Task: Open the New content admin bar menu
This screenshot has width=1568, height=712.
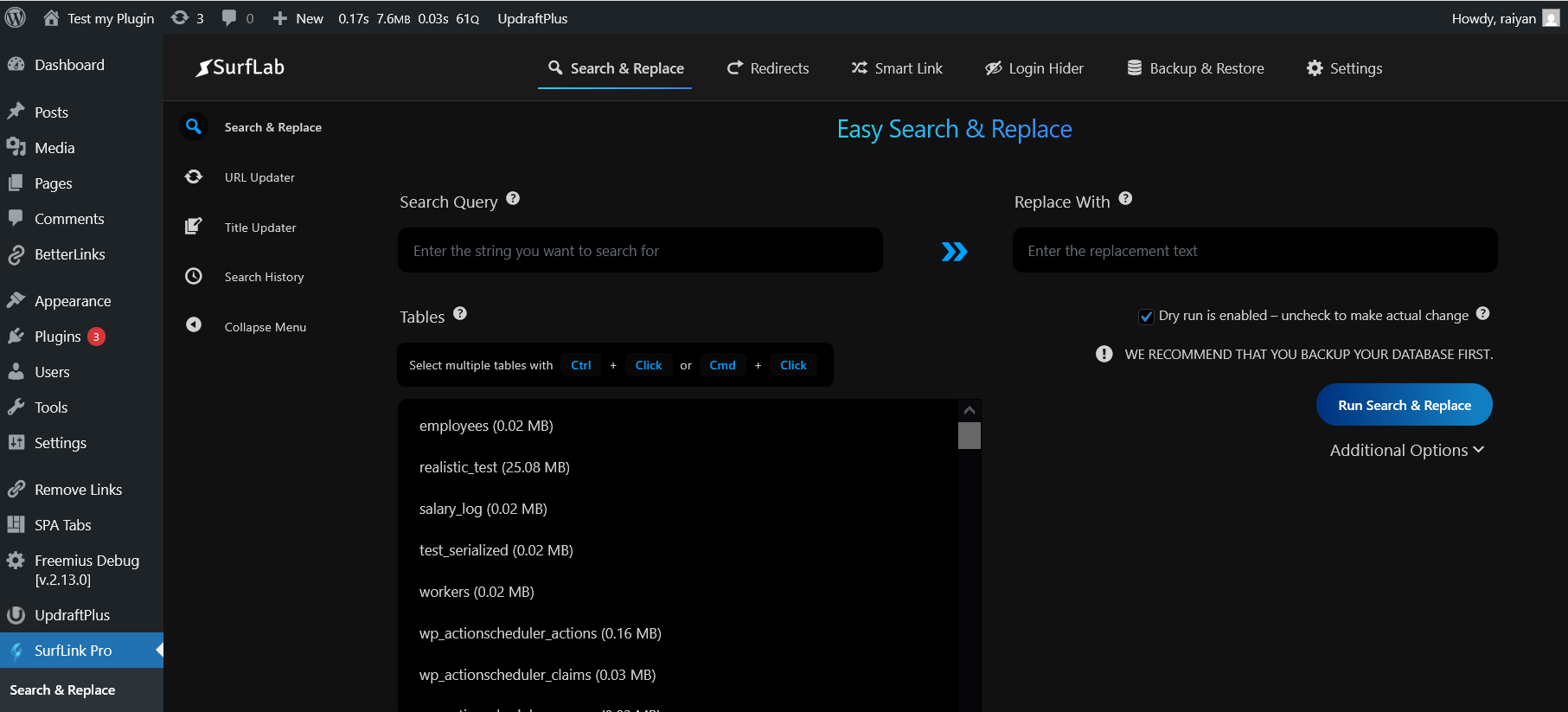Action: (x=298, y=18)
